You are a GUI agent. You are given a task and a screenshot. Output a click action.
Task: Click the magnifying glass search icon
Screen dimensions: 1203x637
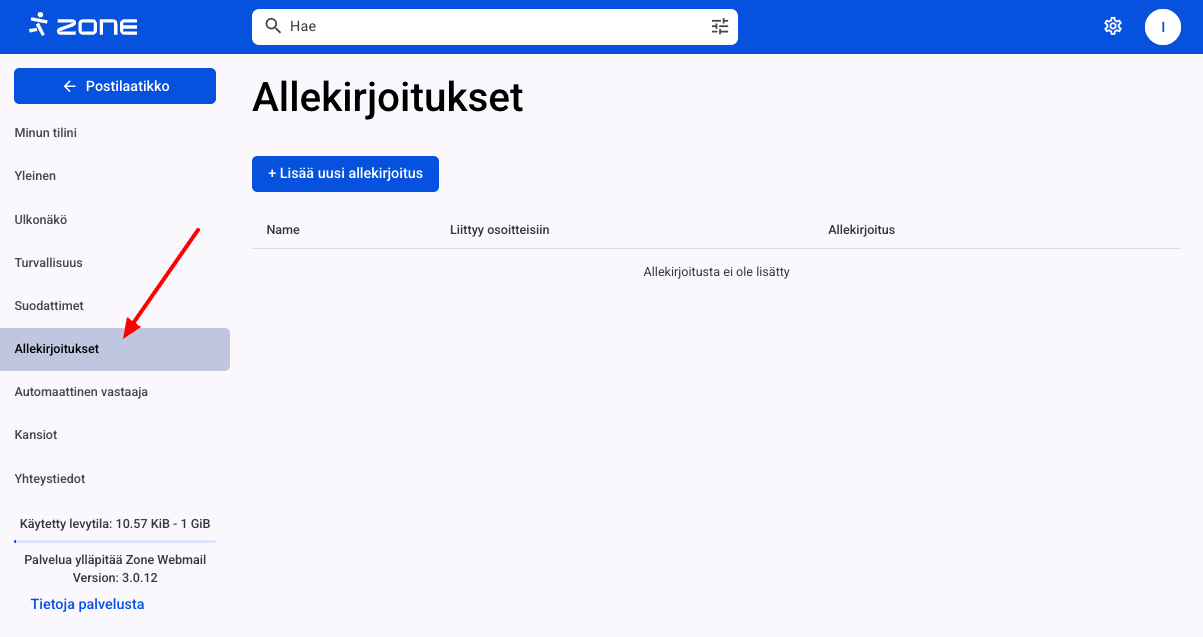(x=272, y=26)
